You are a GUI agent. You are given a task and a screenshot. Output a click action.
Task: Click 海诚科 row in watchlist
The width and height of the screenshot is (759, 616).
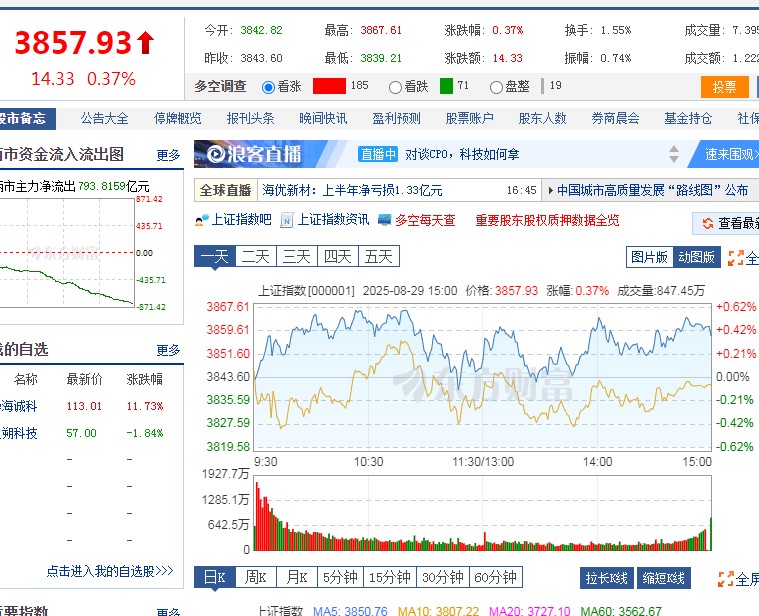pyautogui.click(x=92, y=406)
